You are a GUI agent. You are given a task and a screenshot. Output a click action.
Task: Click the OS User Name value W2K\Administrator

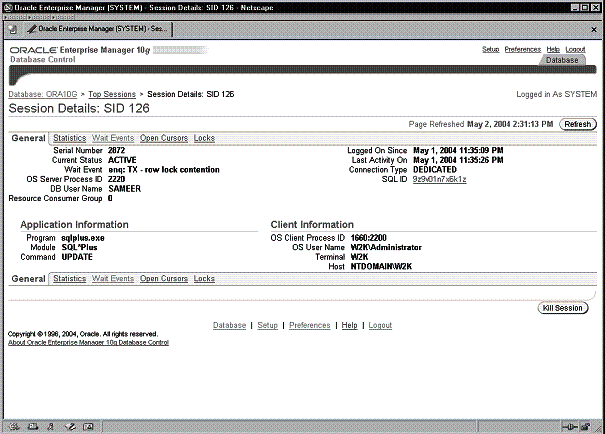pyautogui.click(x=386, y=247)
